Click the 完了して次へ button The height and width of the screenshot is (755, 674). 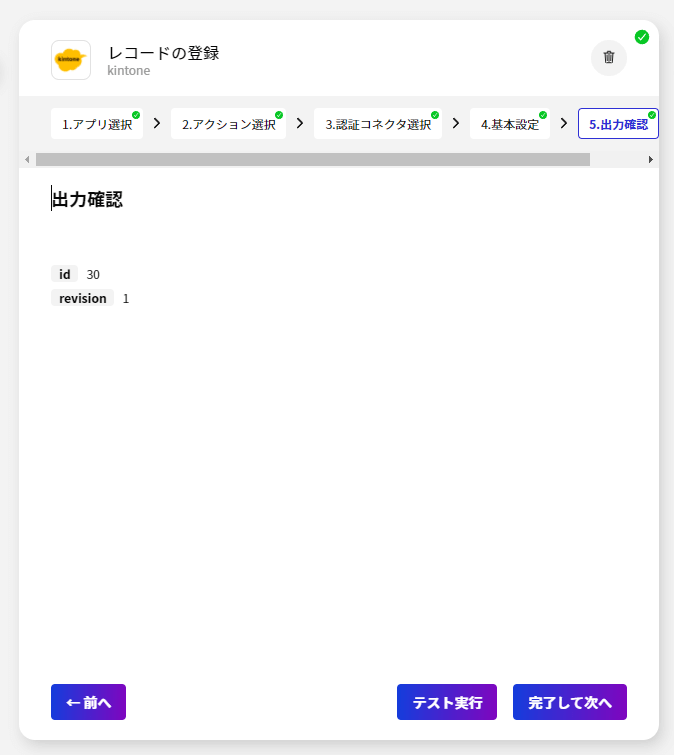point(570,702)
